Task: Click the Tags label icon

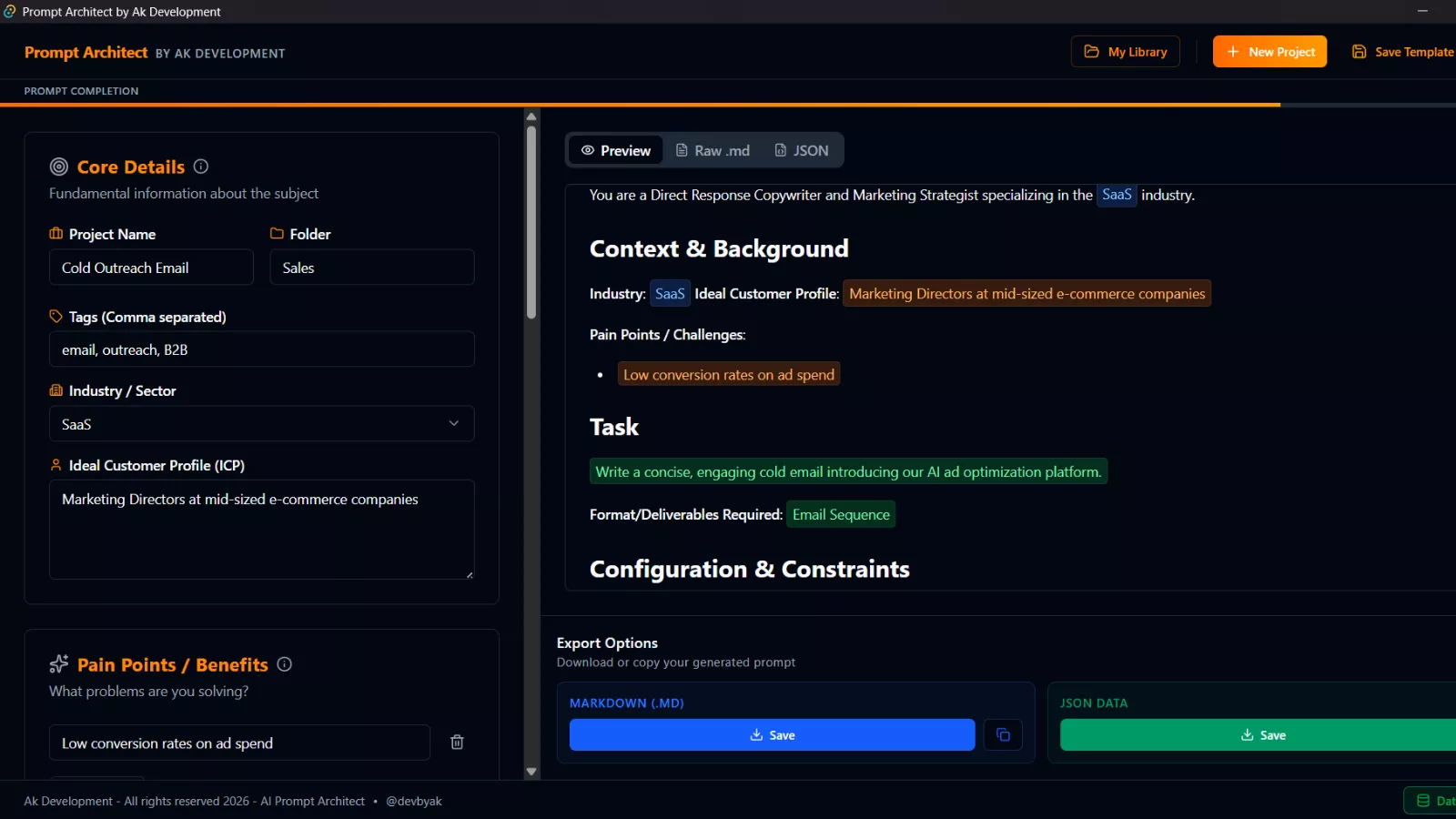Action: coord(56,317)
